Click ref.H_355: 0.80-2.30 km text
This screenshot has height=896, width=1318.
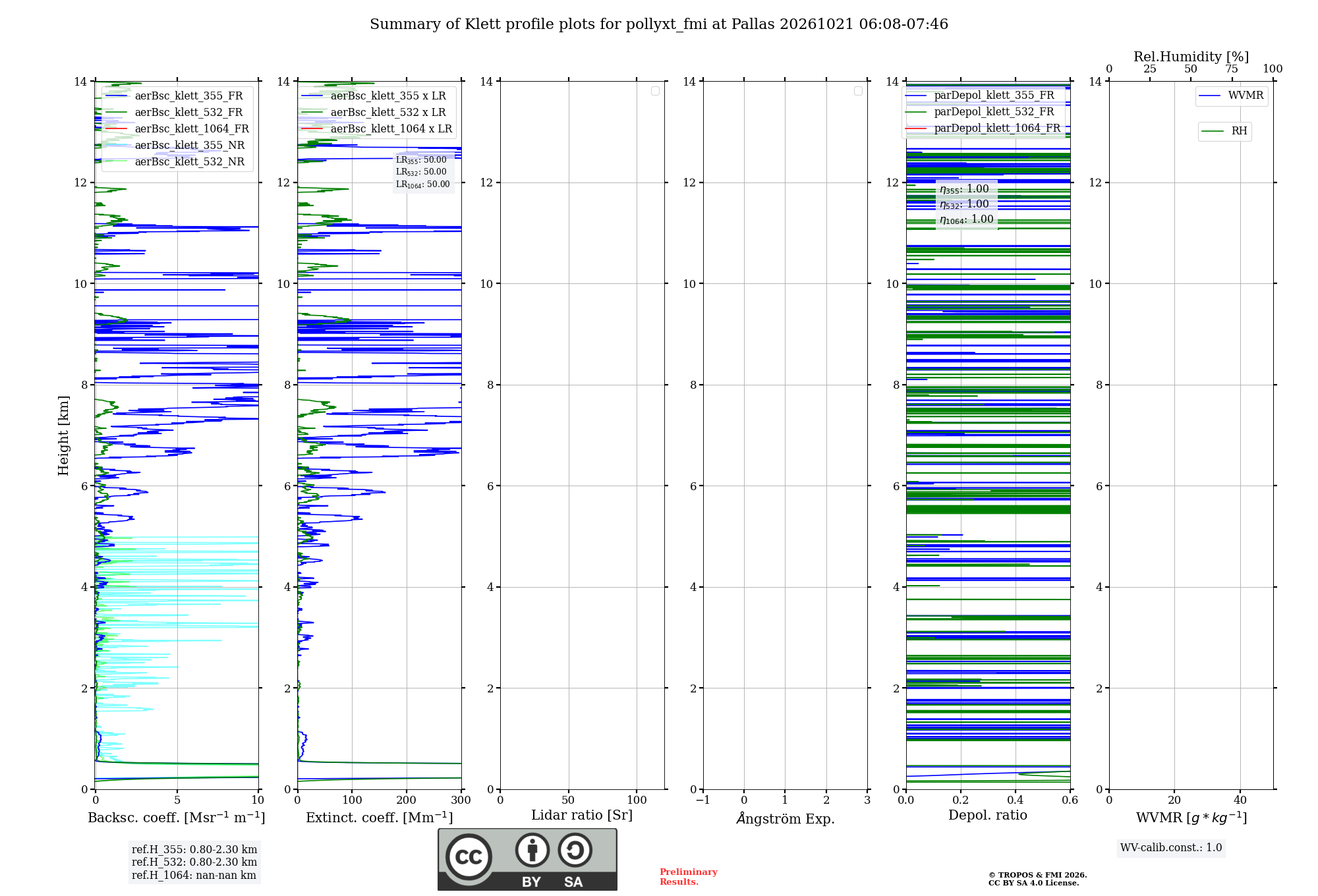[194, 850]
